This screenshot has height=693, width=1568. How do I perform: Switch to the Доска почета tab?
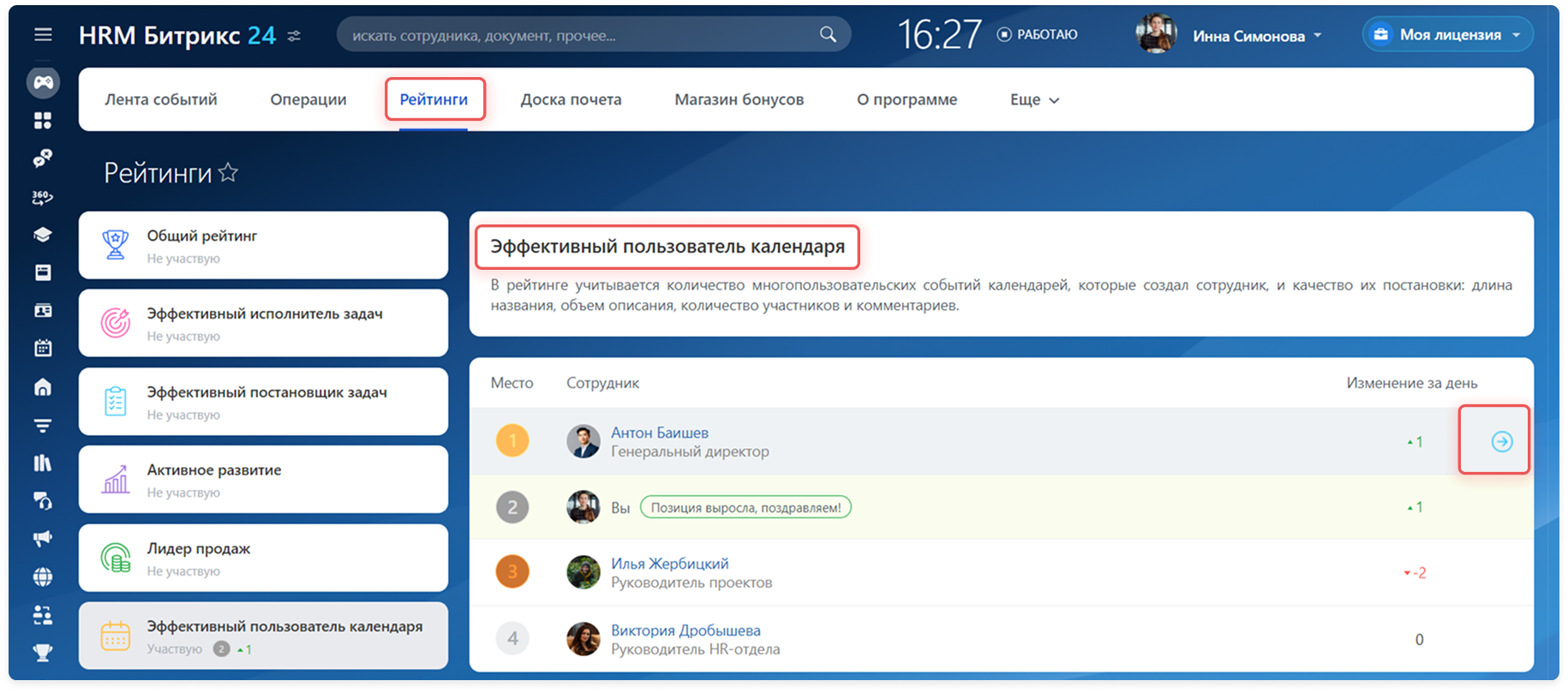coord(571,100)
